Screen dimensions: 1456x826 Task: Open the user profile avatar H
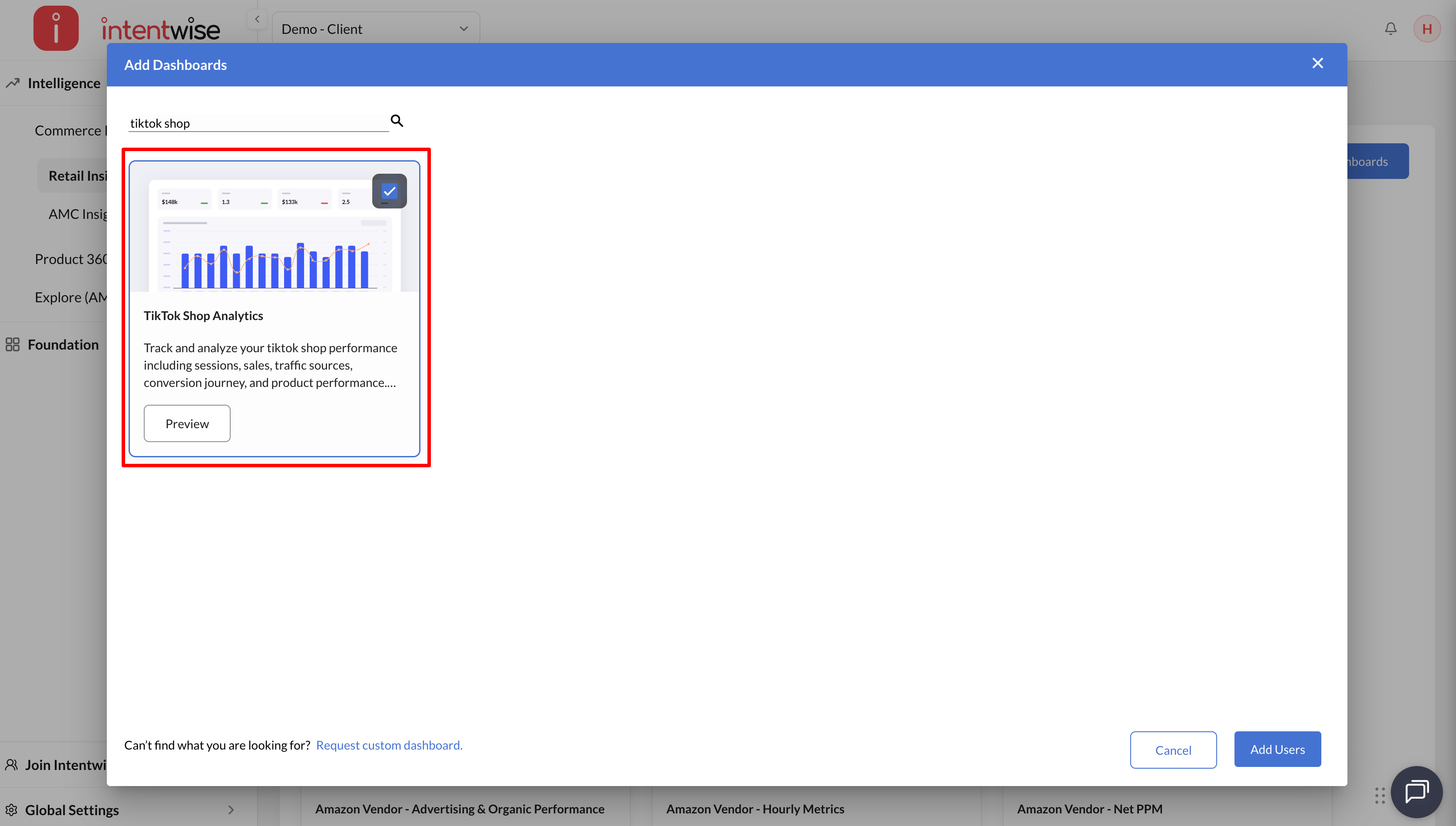point(1426,28)
